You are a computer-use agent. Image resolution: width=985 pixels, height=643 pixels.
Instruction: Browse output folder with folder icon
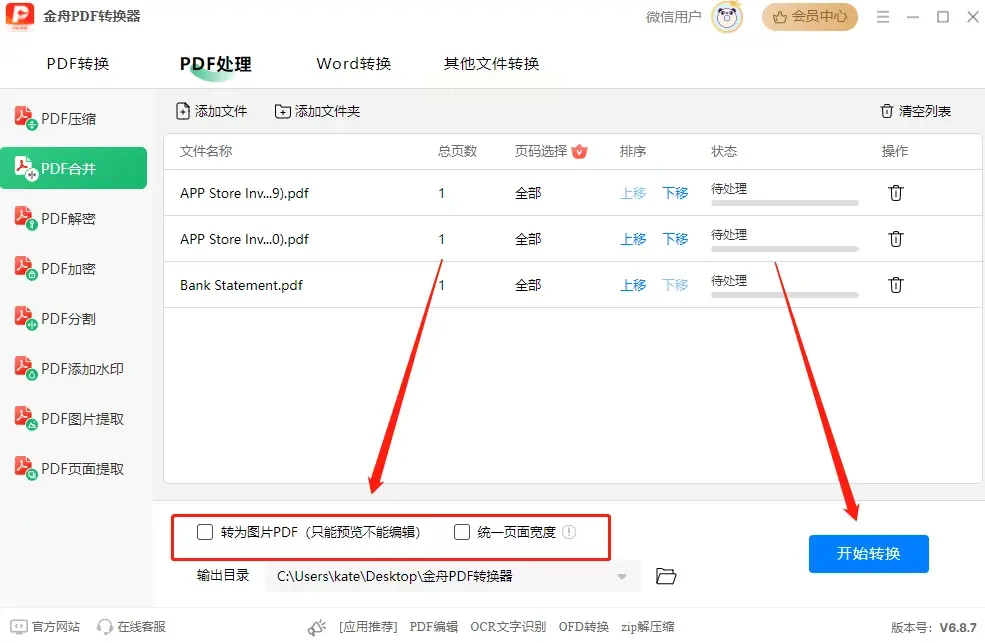(666, 576)
